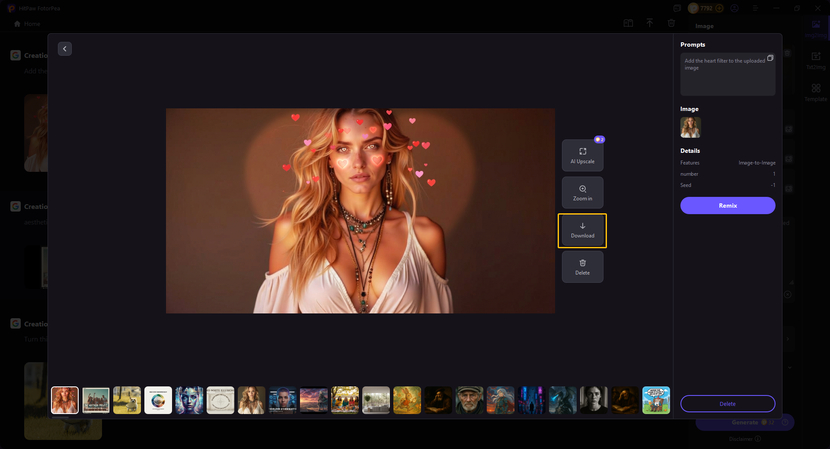Select the old bearded man thumbnail

point(470,400)
